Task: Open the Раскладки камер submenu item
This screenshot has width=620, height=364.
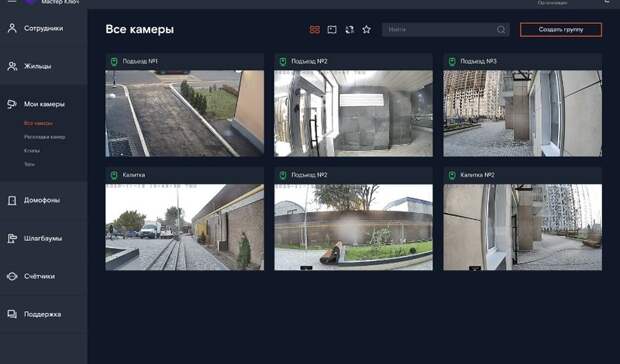Action: [x=45, y=137]
